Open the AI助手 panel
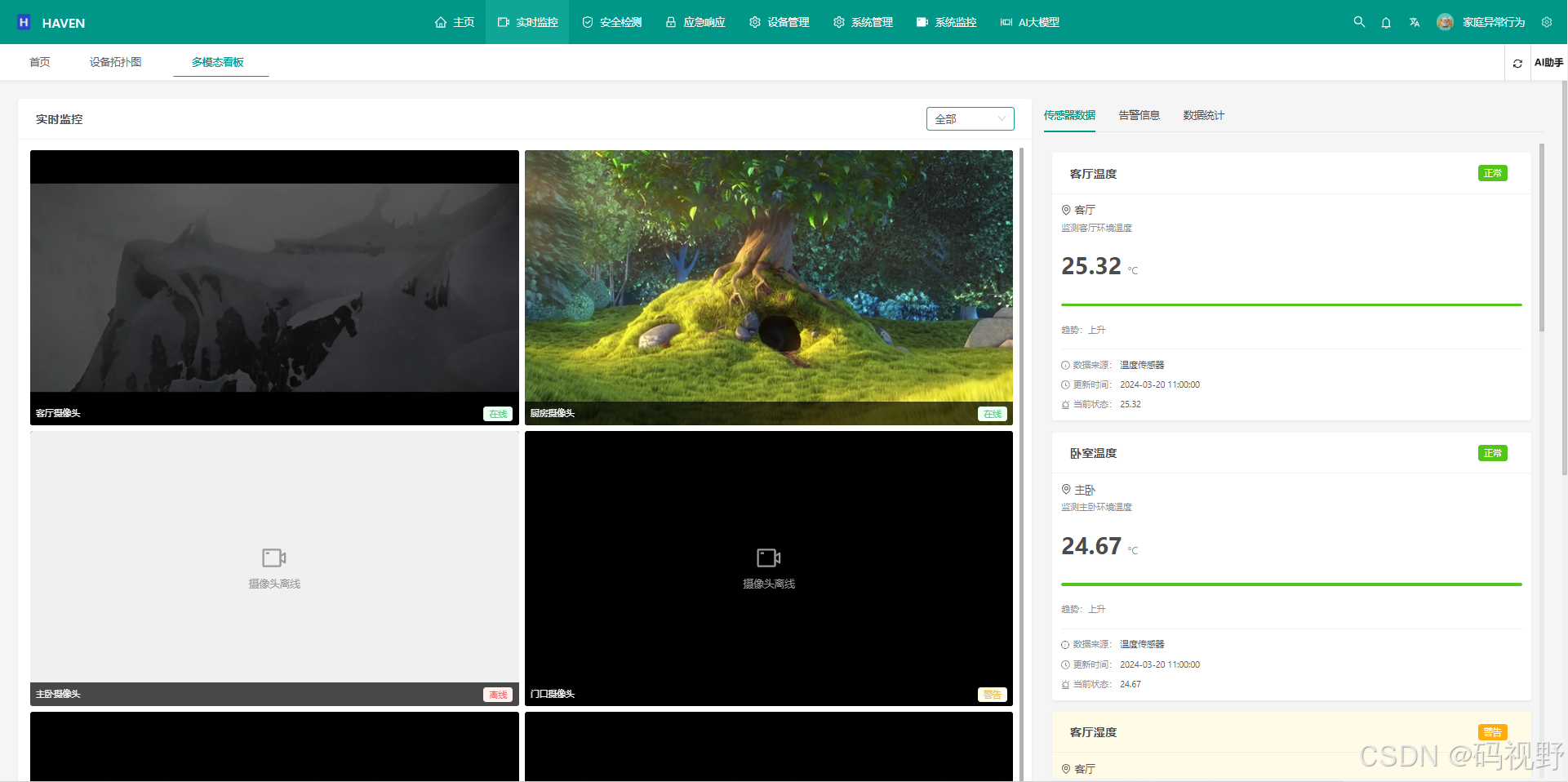 pyautogui.click(x=1548, y=62)
